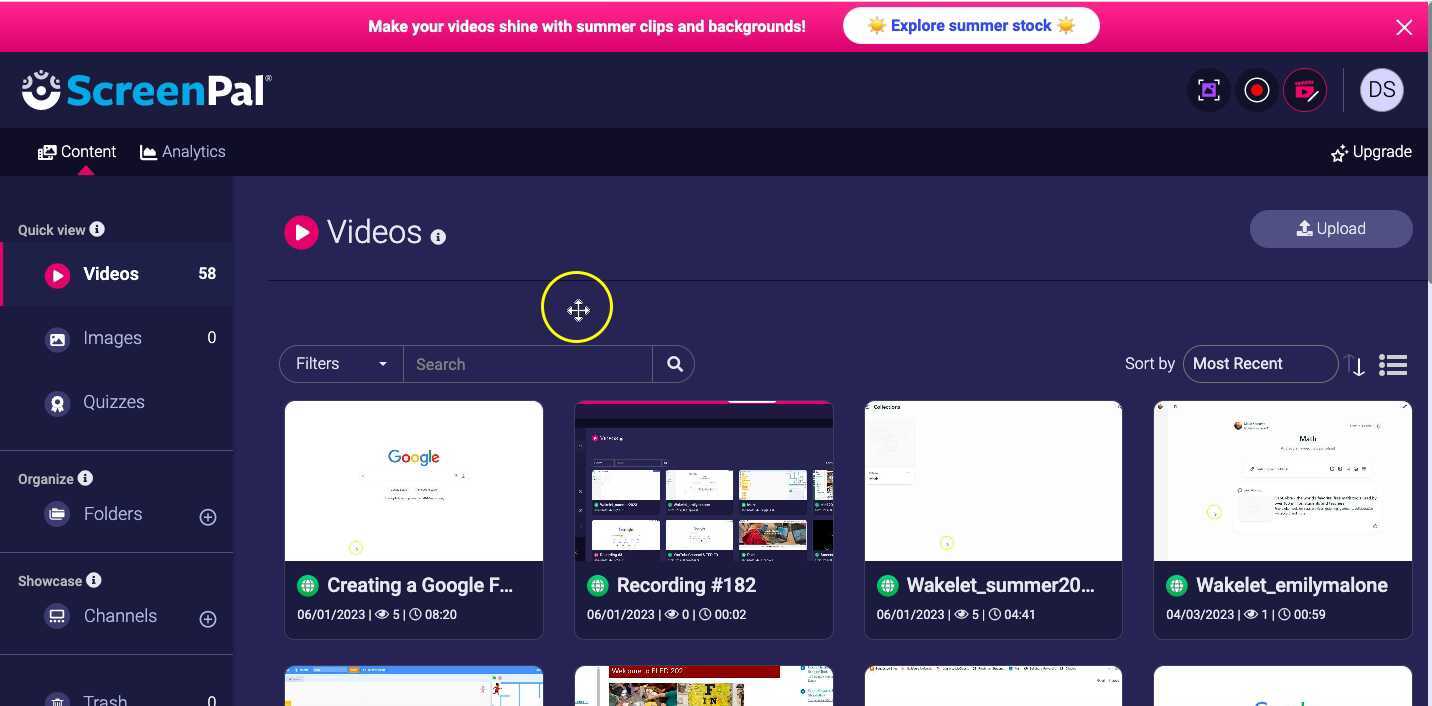Switch video grid to list view
Screen dimensions: 1432x706
(1393, 364)
